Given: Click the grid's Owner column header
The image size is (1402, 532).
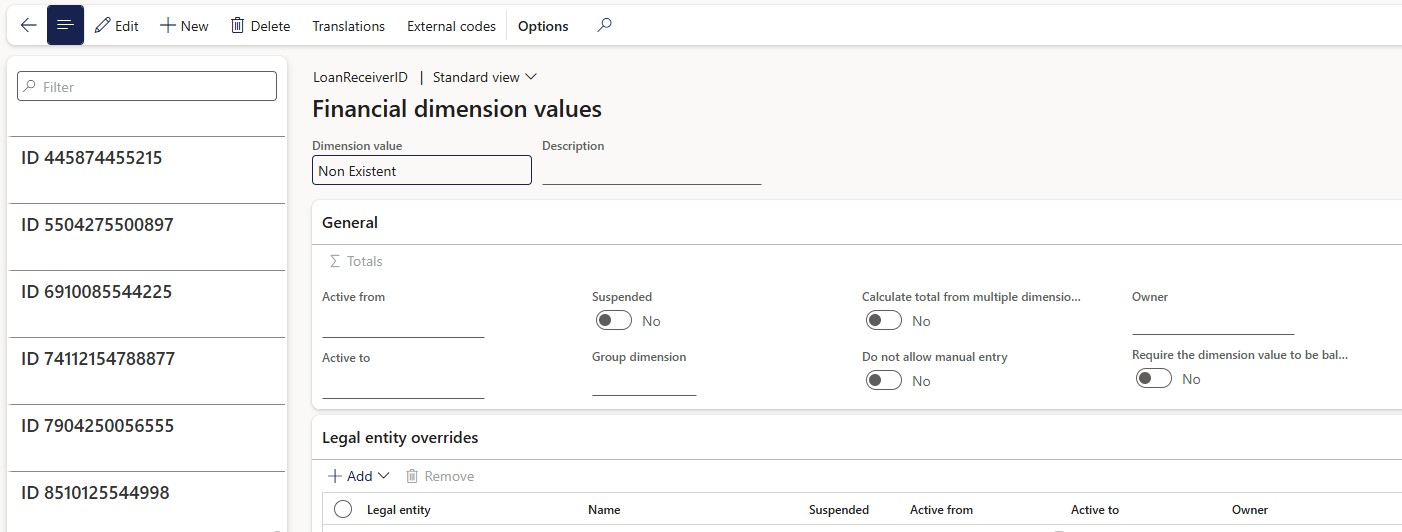Looking at the screenshot, I should 1250,510.
